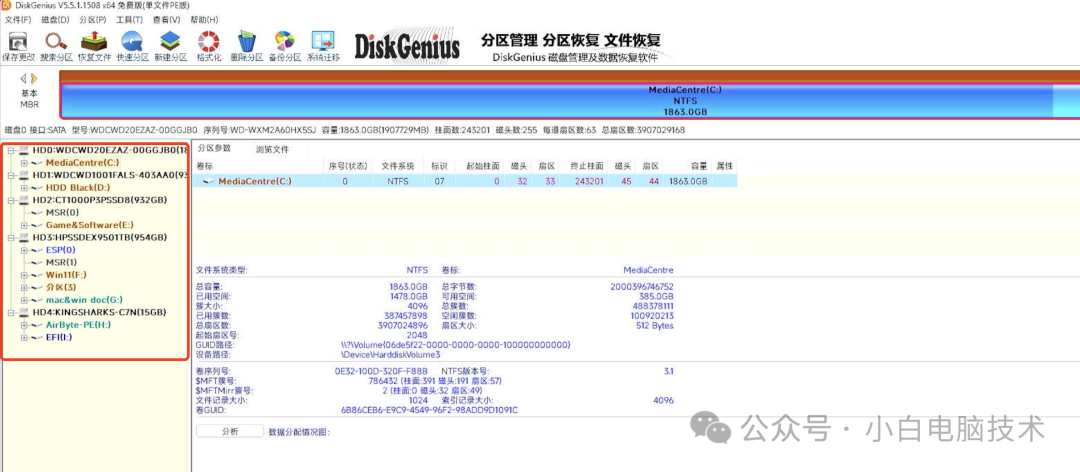
Task: Click the partition icon beside MSR(1)
Action: 37,263
